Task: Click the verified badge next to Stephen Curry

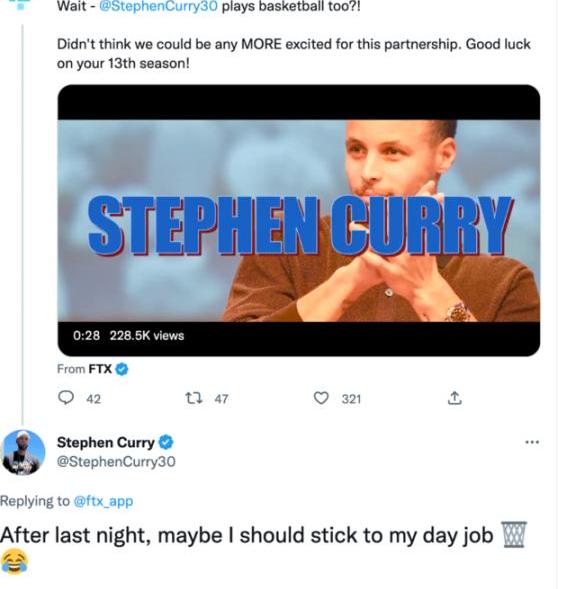Action: [166, 442]
